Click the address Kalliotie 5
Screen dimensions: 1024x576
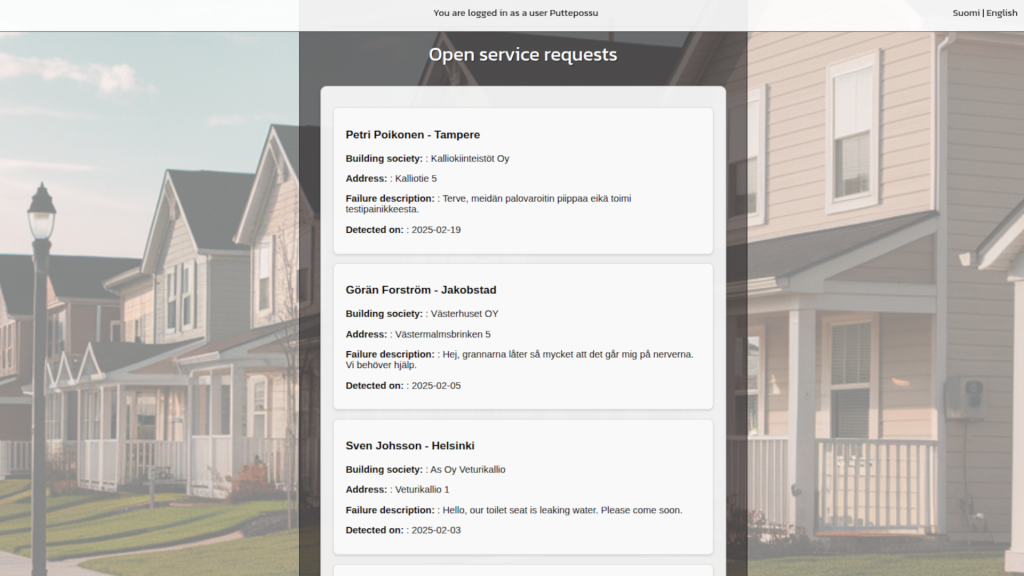point(416,178)
